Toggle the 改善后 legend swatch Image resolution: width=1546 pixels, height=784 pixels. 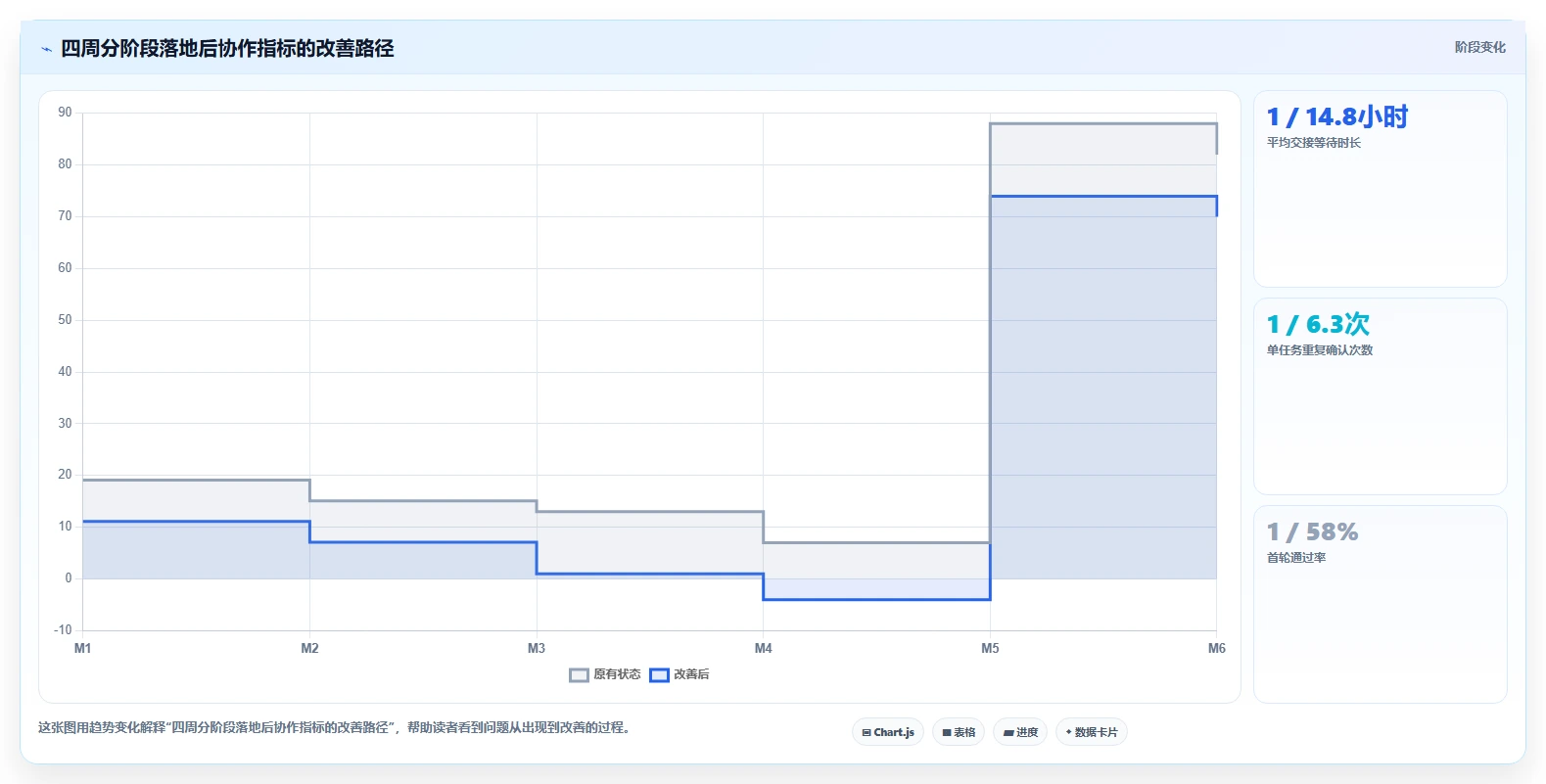tap(659, 674)
